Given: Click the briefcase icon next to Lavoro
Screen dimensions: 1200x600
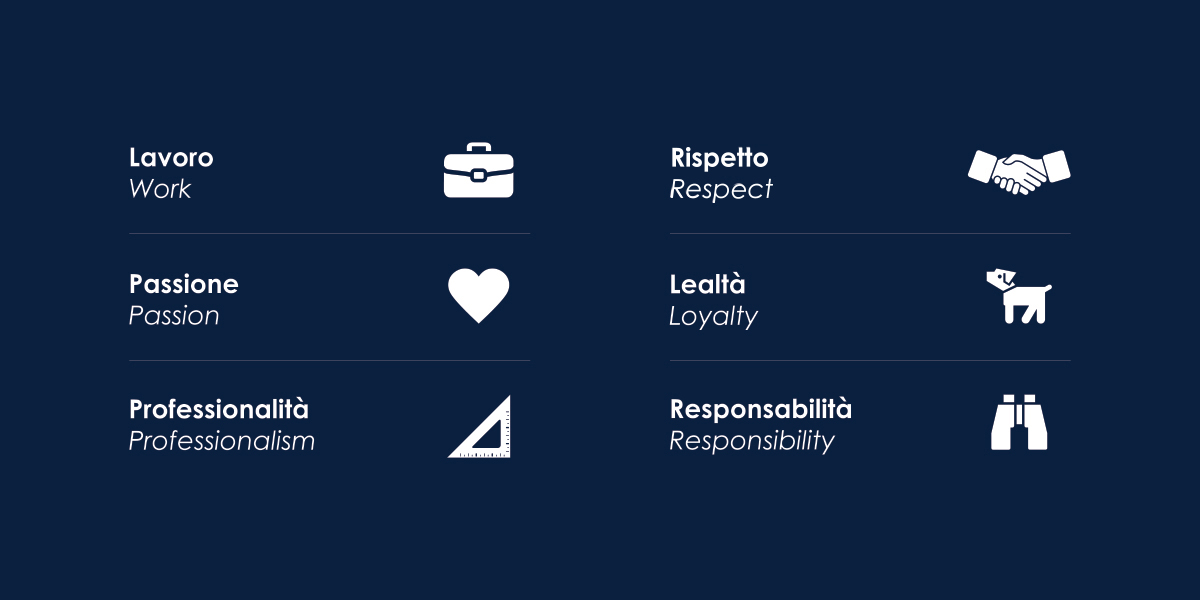Looking at the screenshot, I should tap(478, 171).
